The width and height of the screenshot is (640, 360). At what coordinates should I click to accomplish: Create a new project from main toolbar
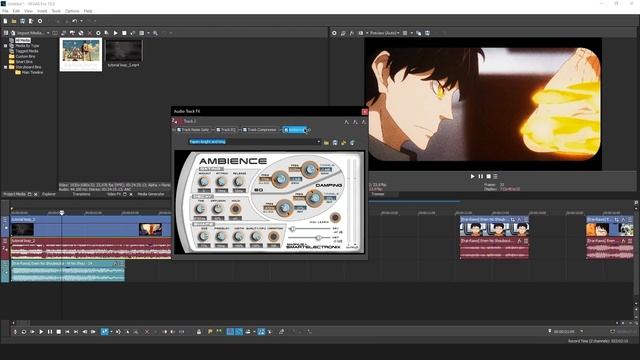point(5,21)
